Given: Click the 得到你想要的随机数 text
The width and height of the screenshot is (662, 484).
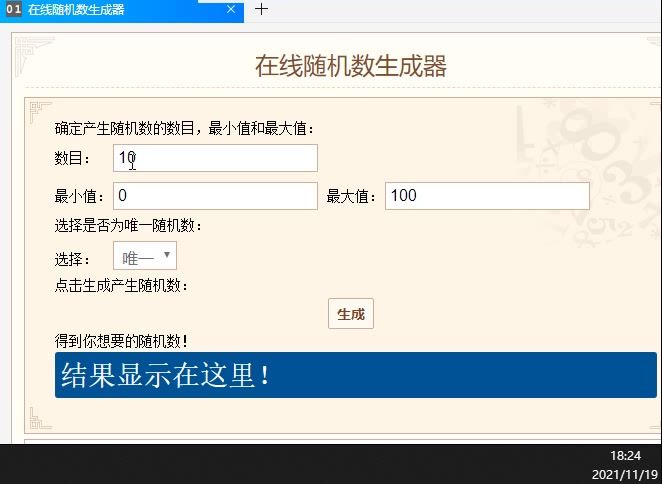Looking at the screenshot, I should coord(121,341).
